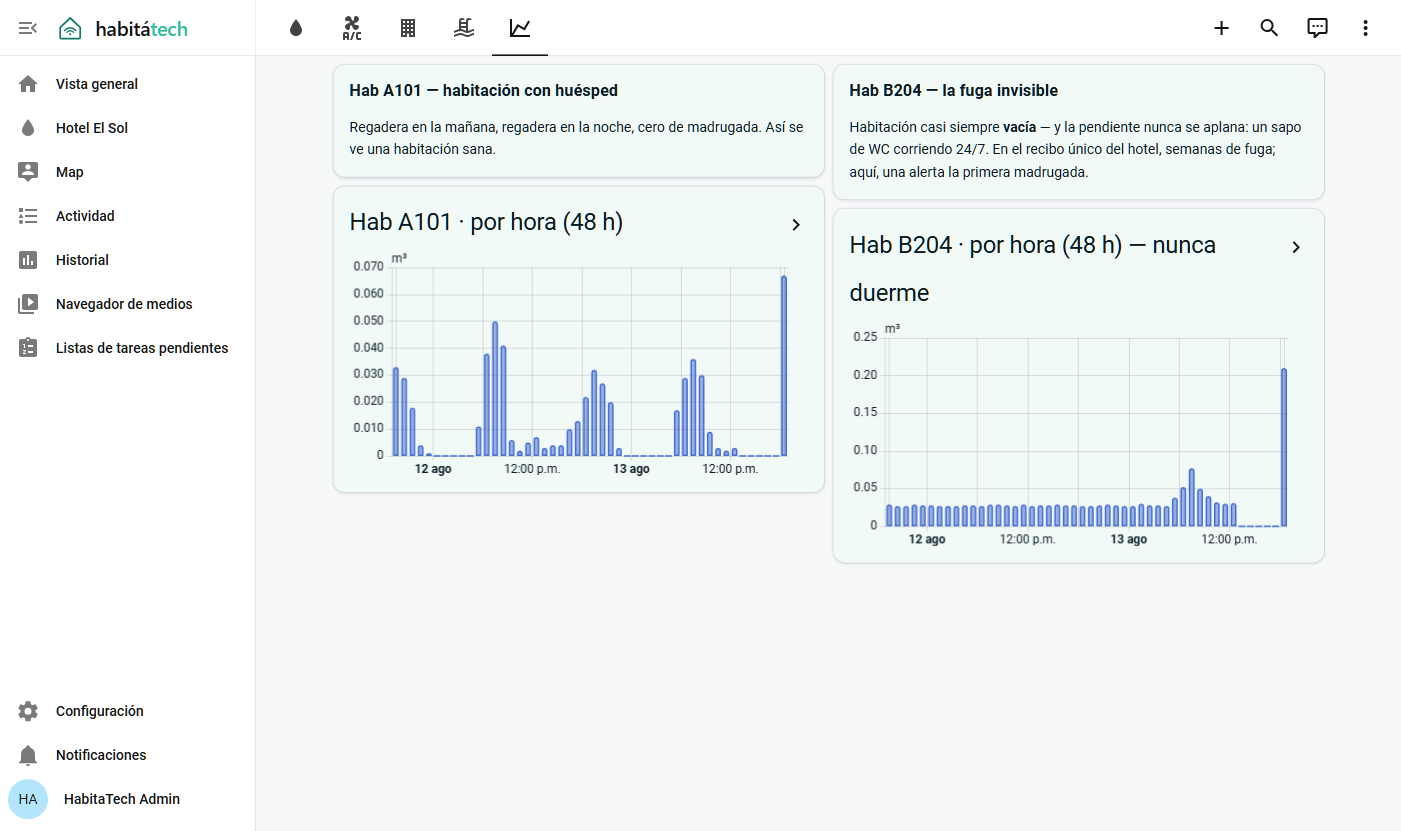Viewport: 1401px width, 831px height.
Task: Click the 0.070 axis value in A101 chart
Action: (x=368, y=267)
